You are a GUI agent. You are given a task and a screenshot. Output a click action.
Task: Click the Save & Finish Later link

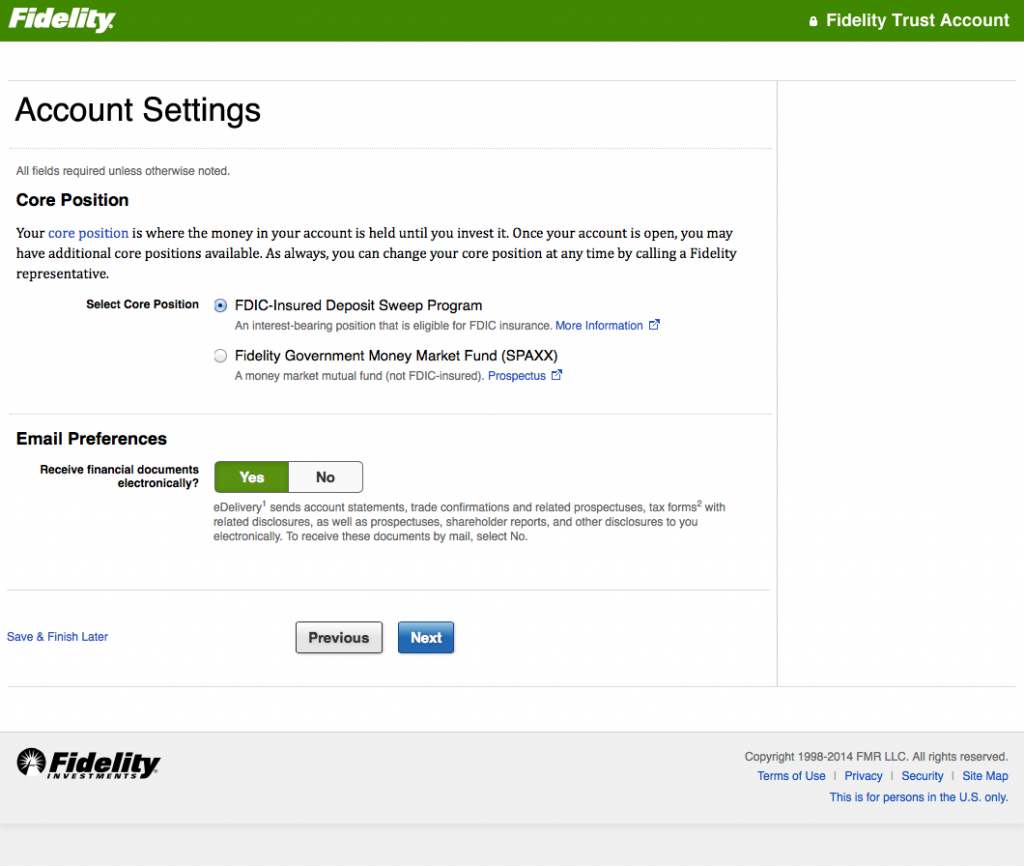57,637
